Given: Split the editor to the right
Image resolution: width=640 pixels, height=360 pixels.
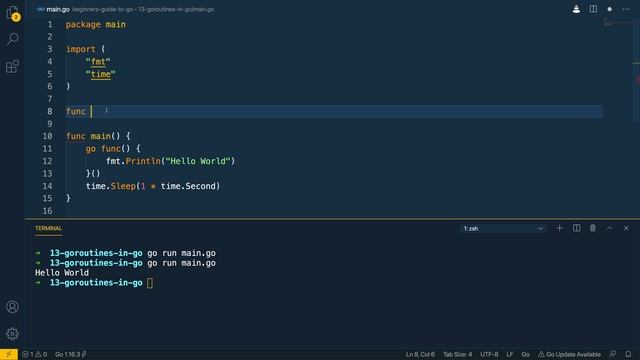Looking at the screenshot, I should click(x=593, y=9).
